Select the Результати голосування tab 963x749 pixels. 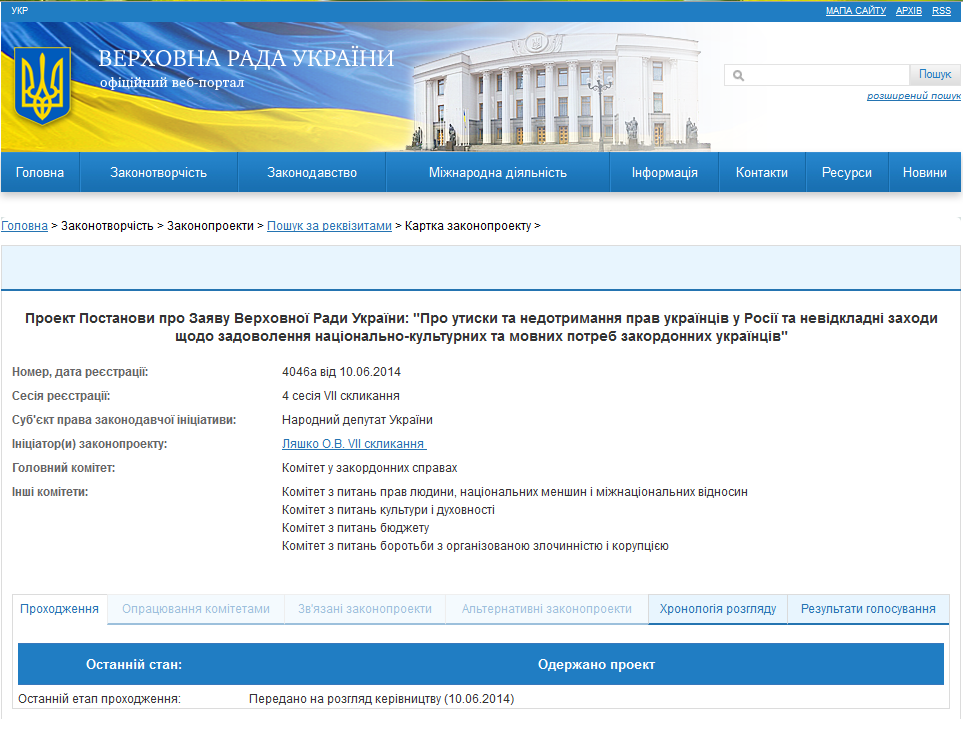(x=868, y=609)
